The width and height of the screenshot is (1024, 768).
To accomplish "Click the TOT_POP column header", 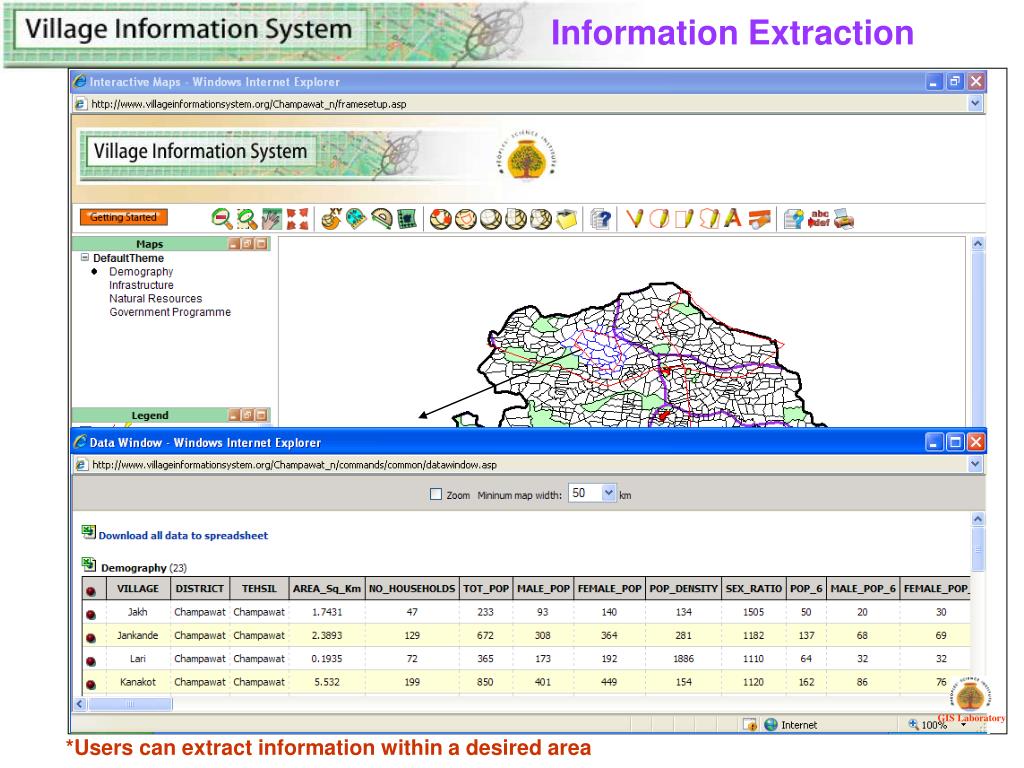I will point(486,588).
